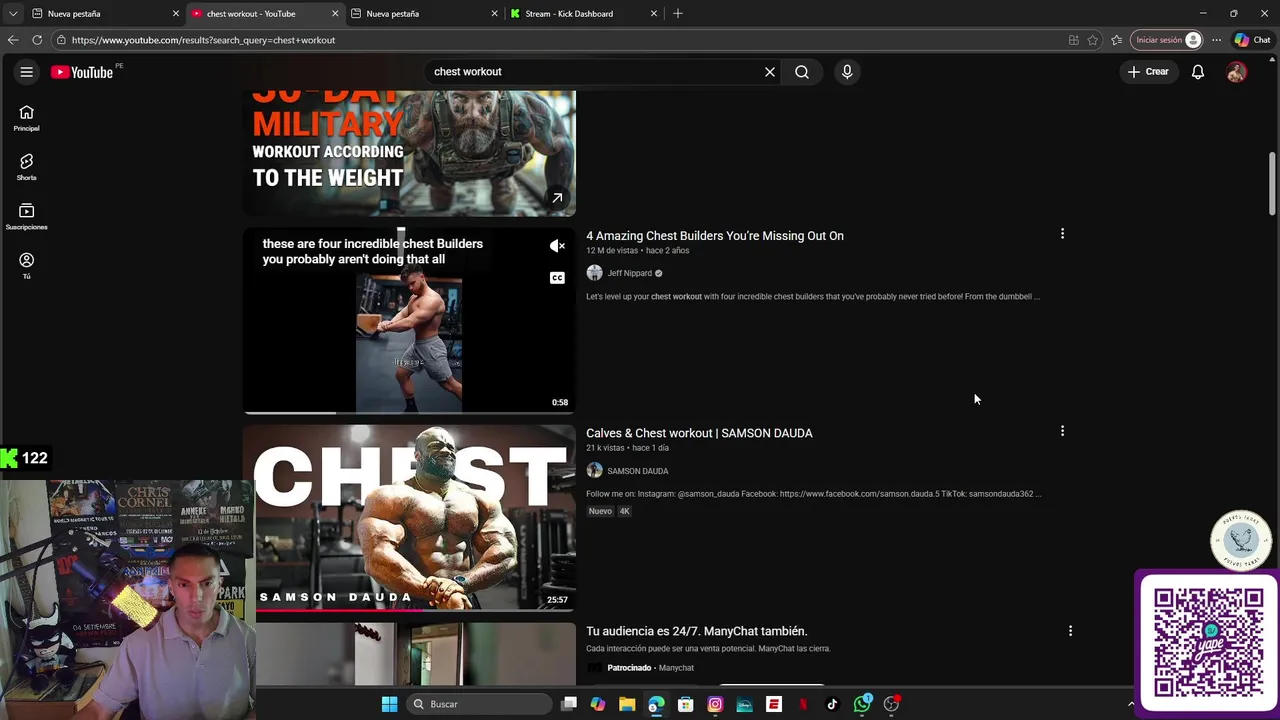Open a new browser tab with plus
Screen dimensions: 1280x720
[x=678, y=14]
